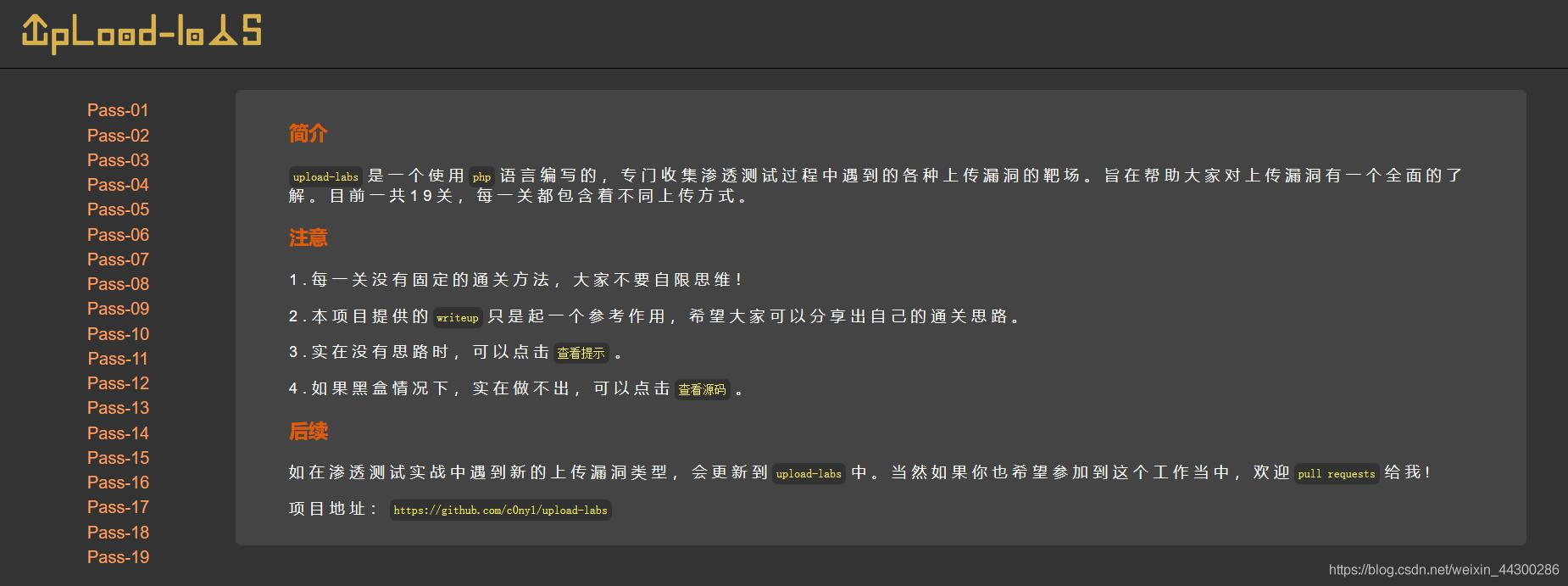Viewport: 1568px width, 586px height.
Task: Select Pass-02 from the level list
Action: pos(118,136)
